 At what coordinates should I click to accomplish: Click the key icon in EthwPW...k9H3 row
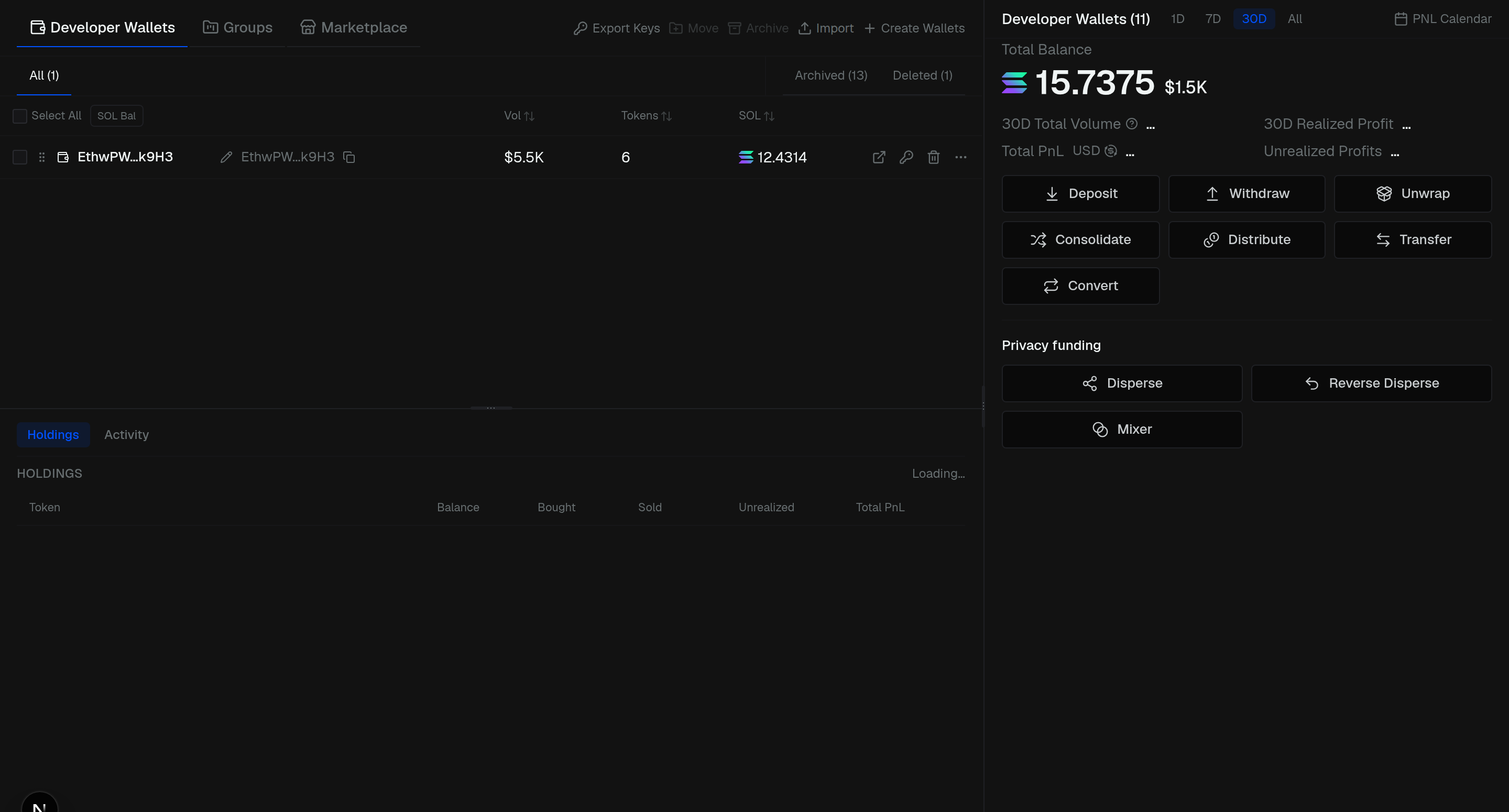point(906,157)
